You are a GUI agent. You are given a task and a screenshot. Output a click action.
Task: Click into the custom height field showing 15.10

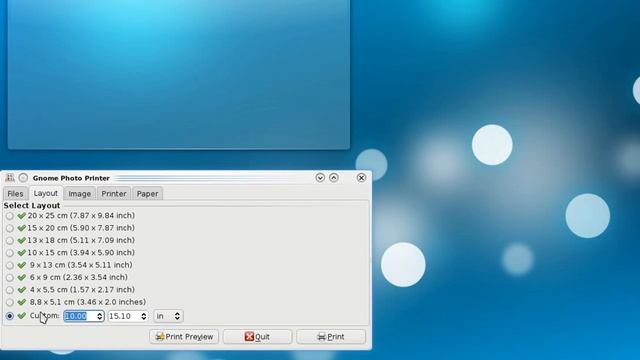124,316
